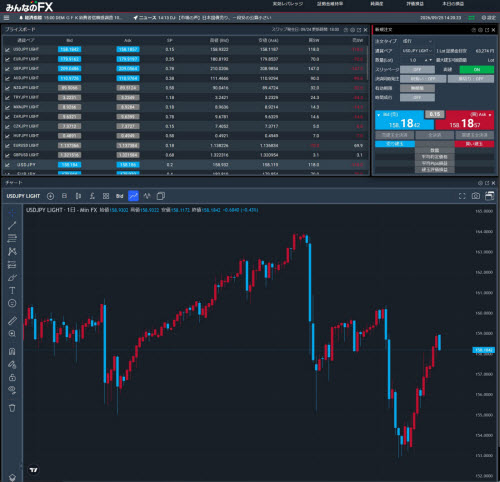The width and height of the screenshot is (500, 482).
Task: Add symbol with the plus circle icon
Action: (x=50, y=196)
